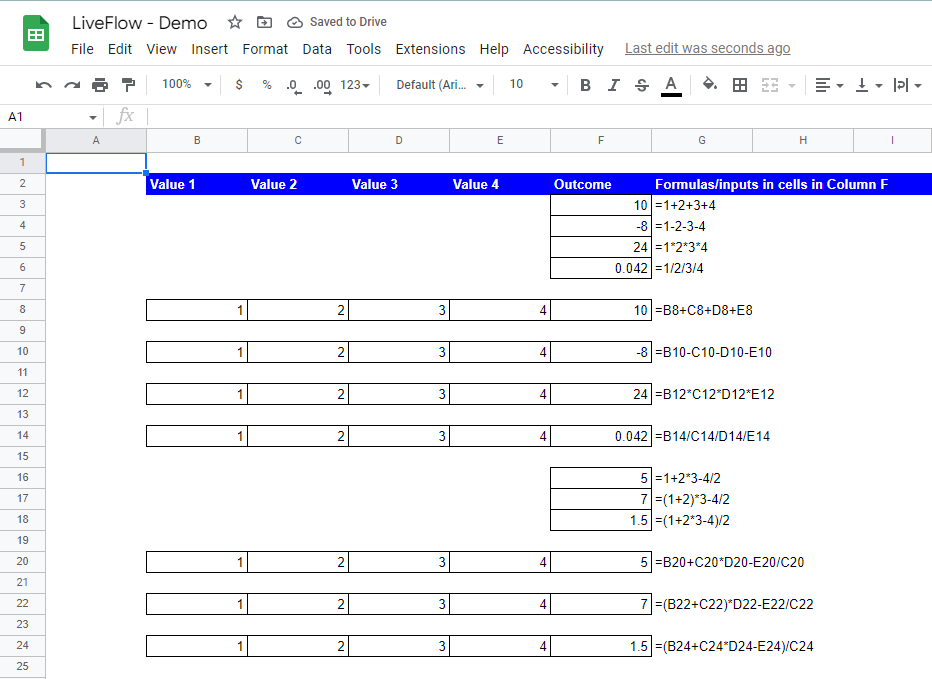Select column A header
Screen dimensions: 932x679
(x=96, y=140)
